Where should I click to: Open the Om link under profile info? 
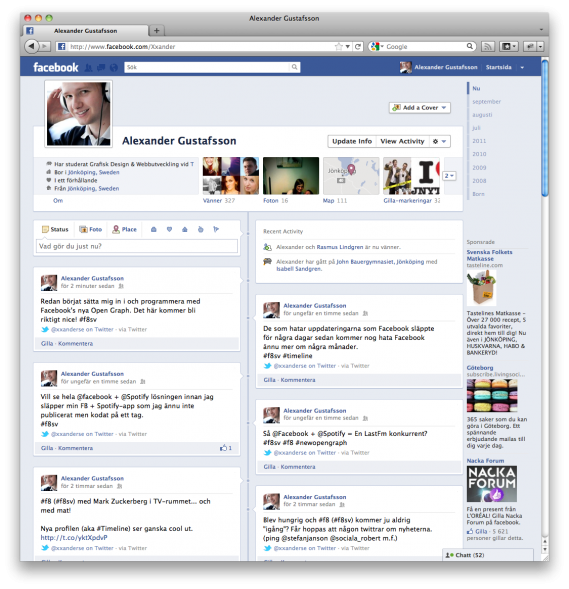(58, 201)
